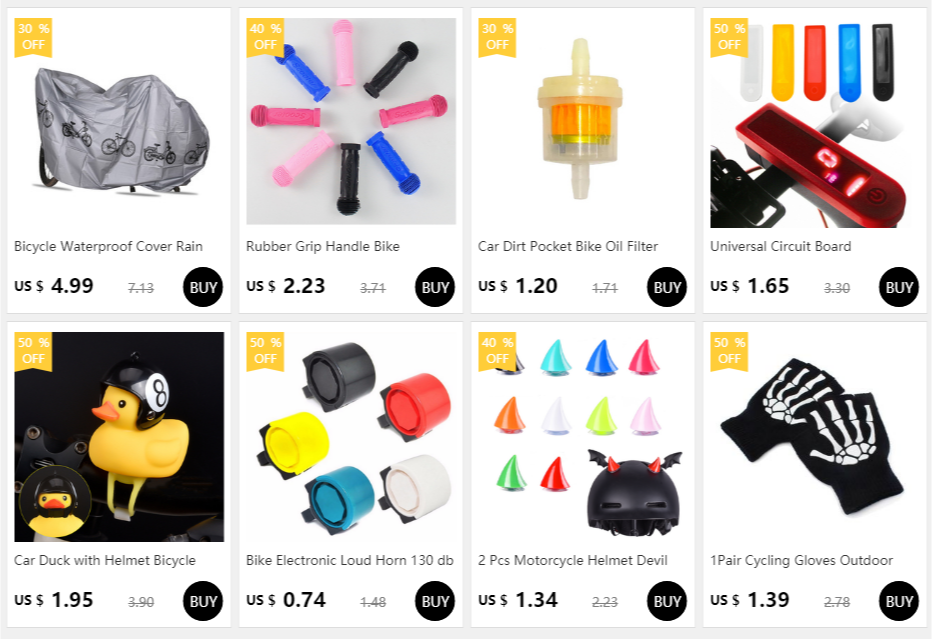Open the devil horns helmet image
The height and width of the screenshot is (639, 932).
pyautogui.click(x=583, y=437)
